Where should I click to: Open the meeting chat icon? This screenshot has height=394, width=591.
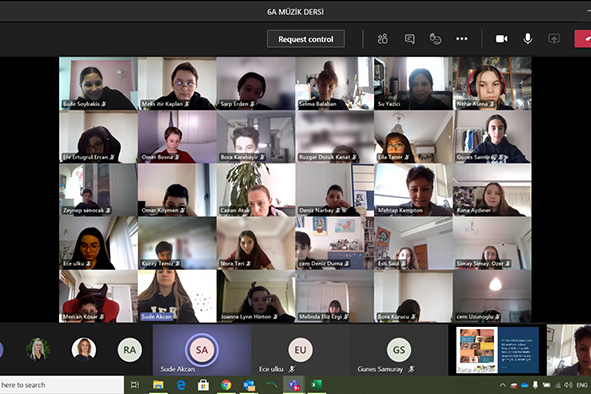pos(409,39)
